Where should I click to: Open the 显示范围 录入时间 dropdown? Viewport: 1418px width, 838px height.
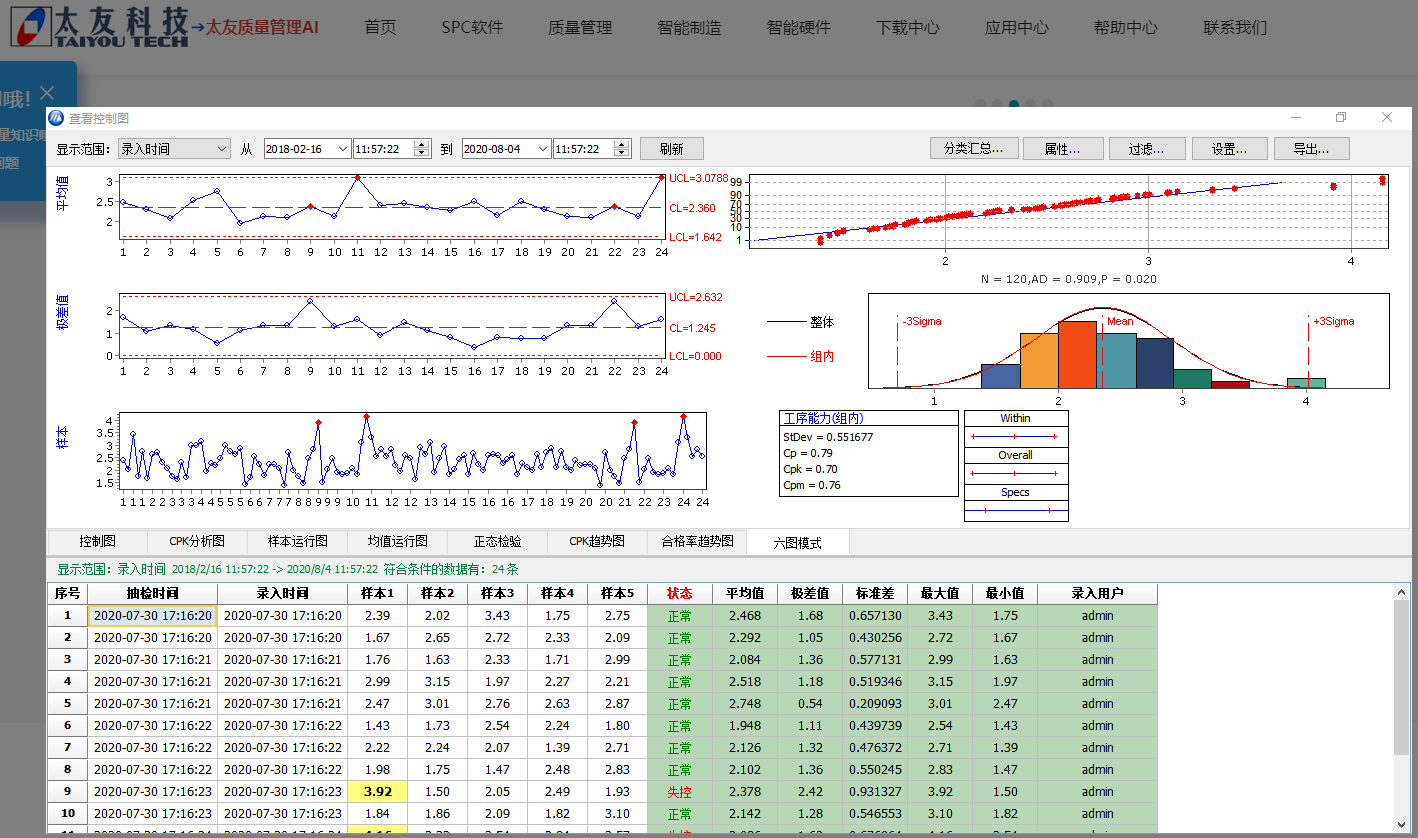point(174,149)
